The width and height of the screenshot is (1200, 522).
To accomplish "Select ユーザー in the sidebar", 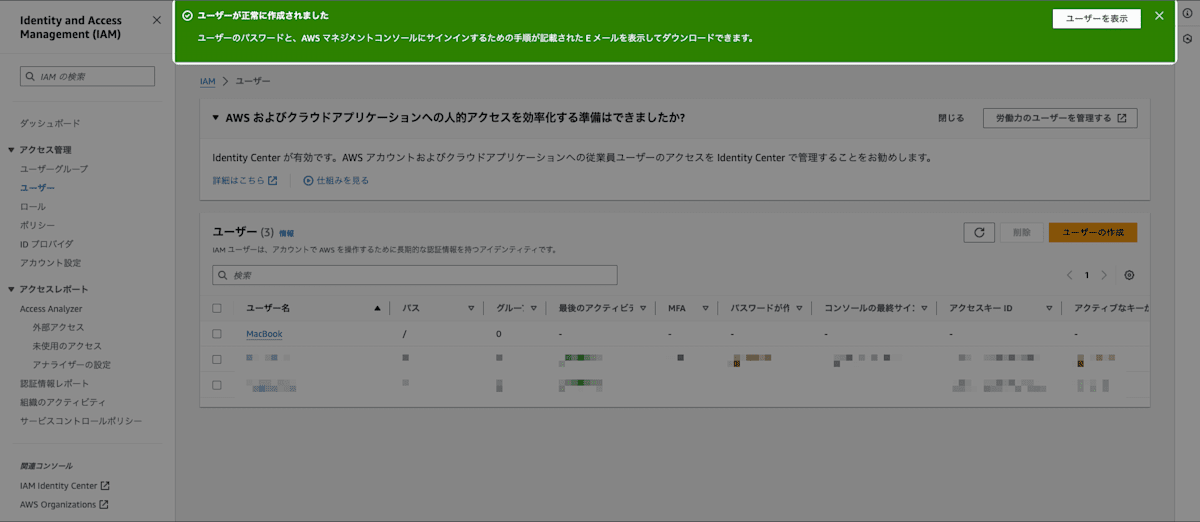I will pos(38,188).
